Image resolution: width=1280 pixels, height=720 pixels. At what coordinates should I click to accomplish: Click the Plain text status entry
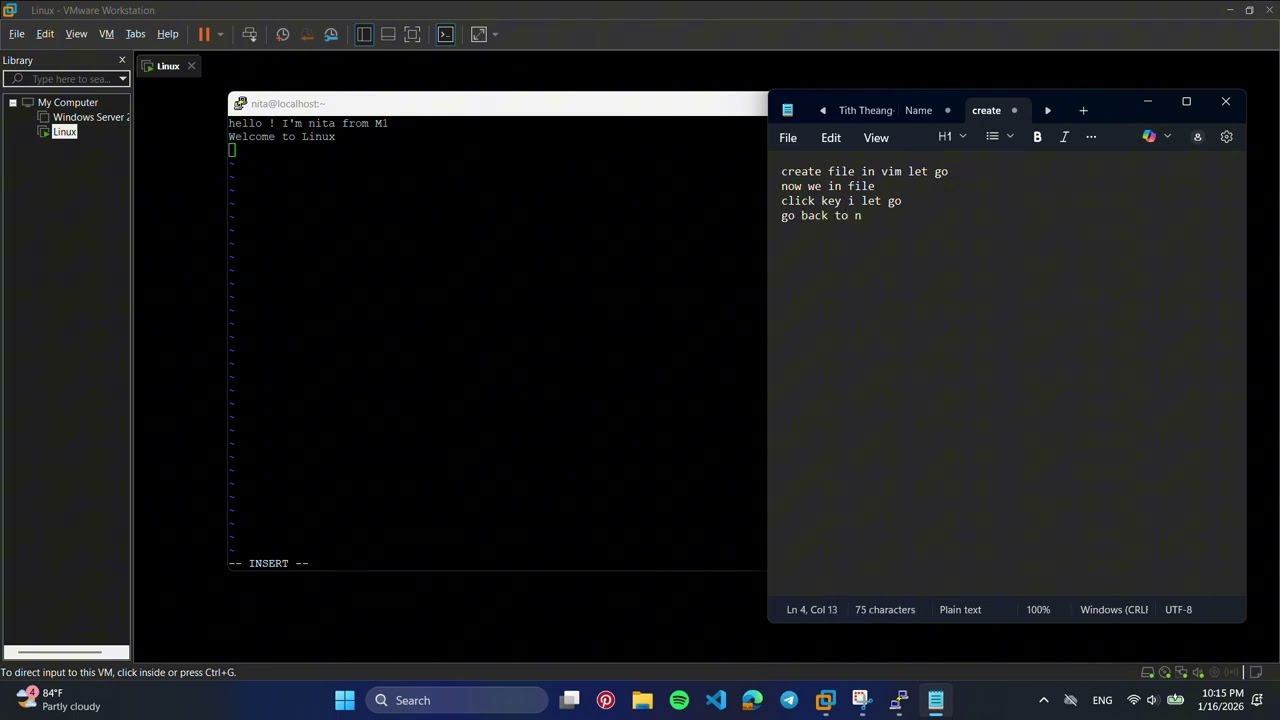[960, 609]
